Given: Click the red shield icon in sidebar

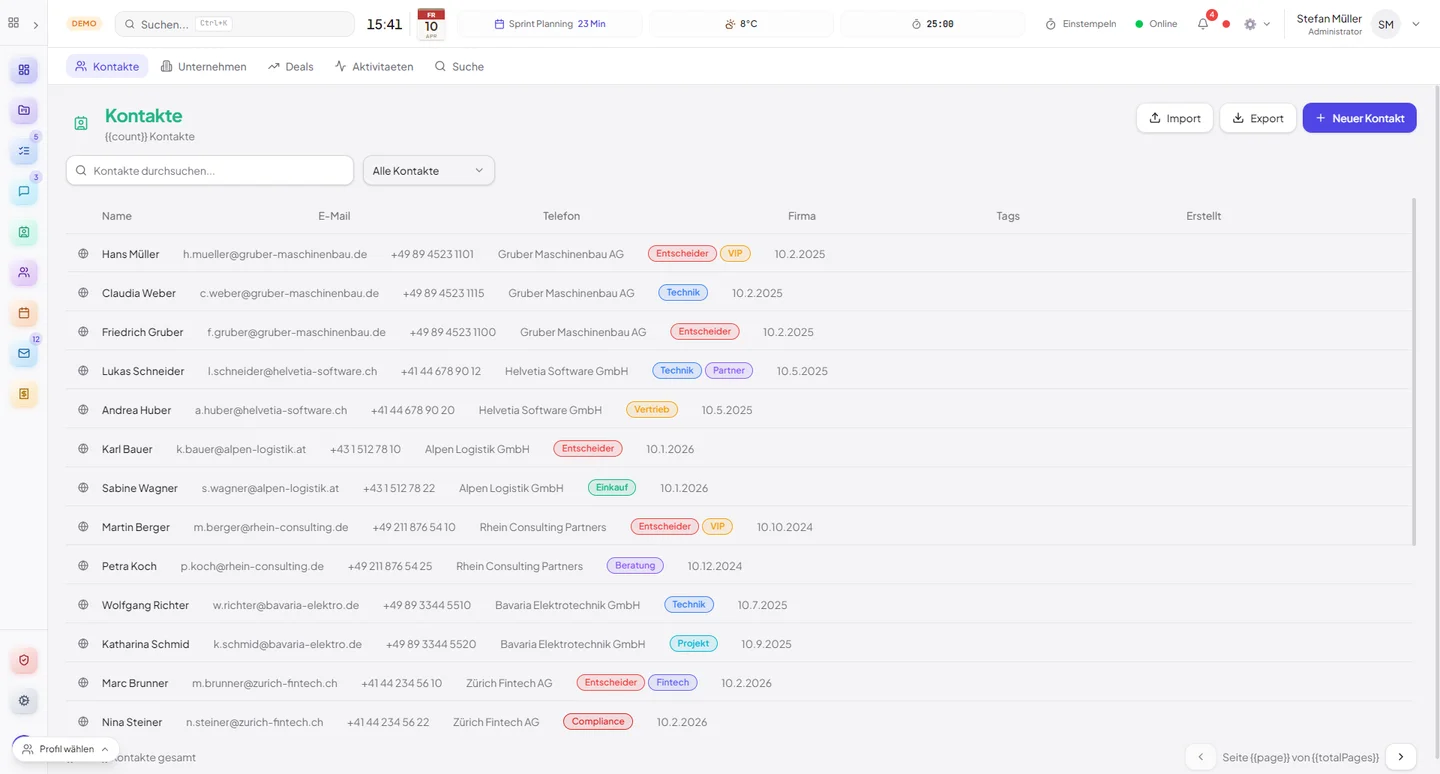Looking at the screenshot, I should click(x=24, y=660).
